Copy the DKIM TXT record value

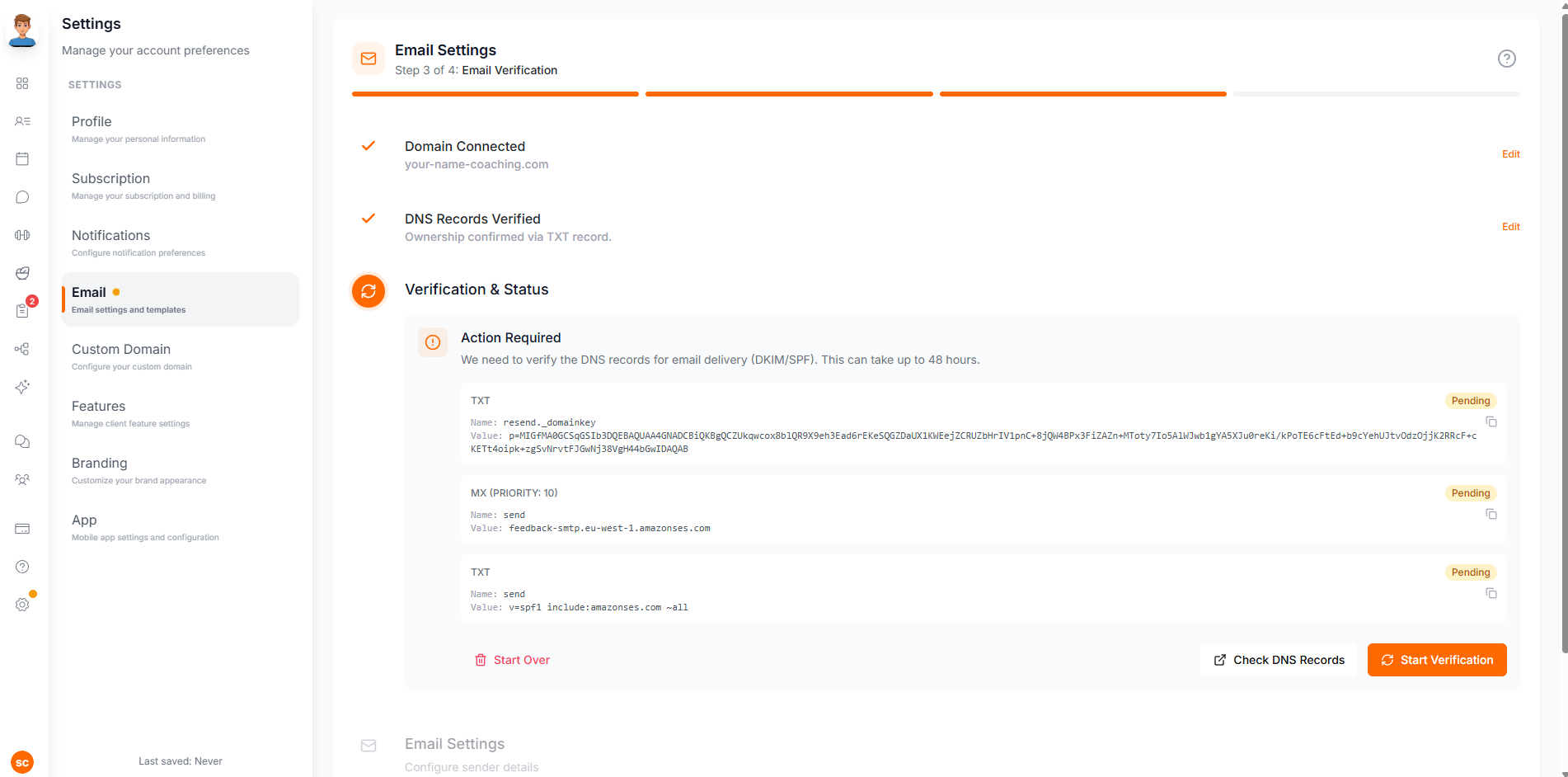1491,421
